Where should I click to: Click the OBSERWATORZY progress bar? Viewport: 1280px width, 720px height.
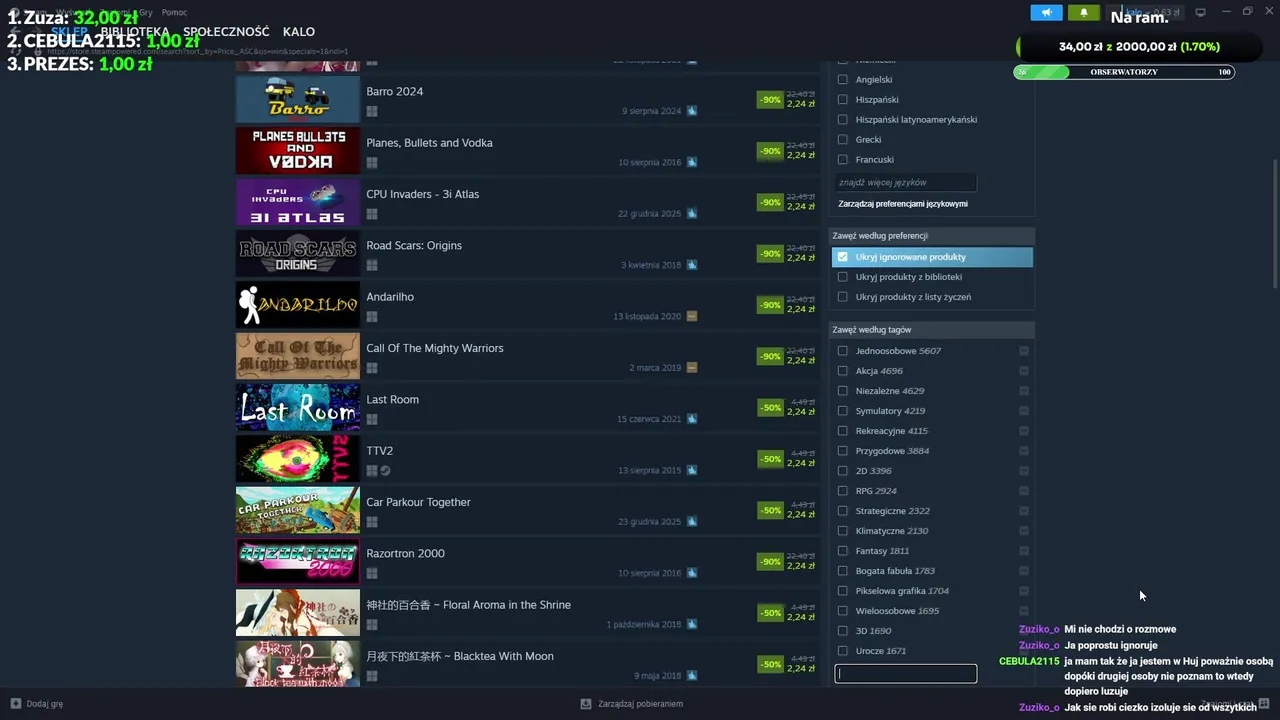coord(1124,72)
